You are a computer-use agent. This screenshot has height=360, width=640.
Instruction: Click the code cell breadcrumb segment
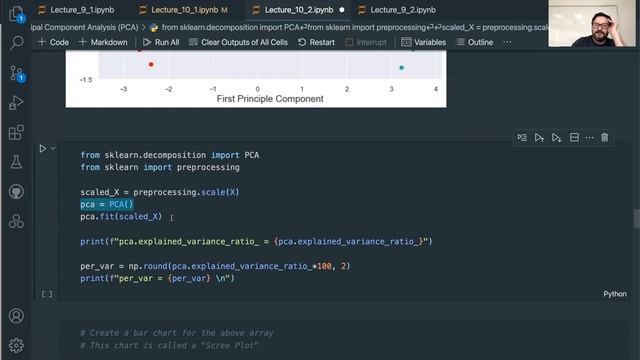[349, 27]
